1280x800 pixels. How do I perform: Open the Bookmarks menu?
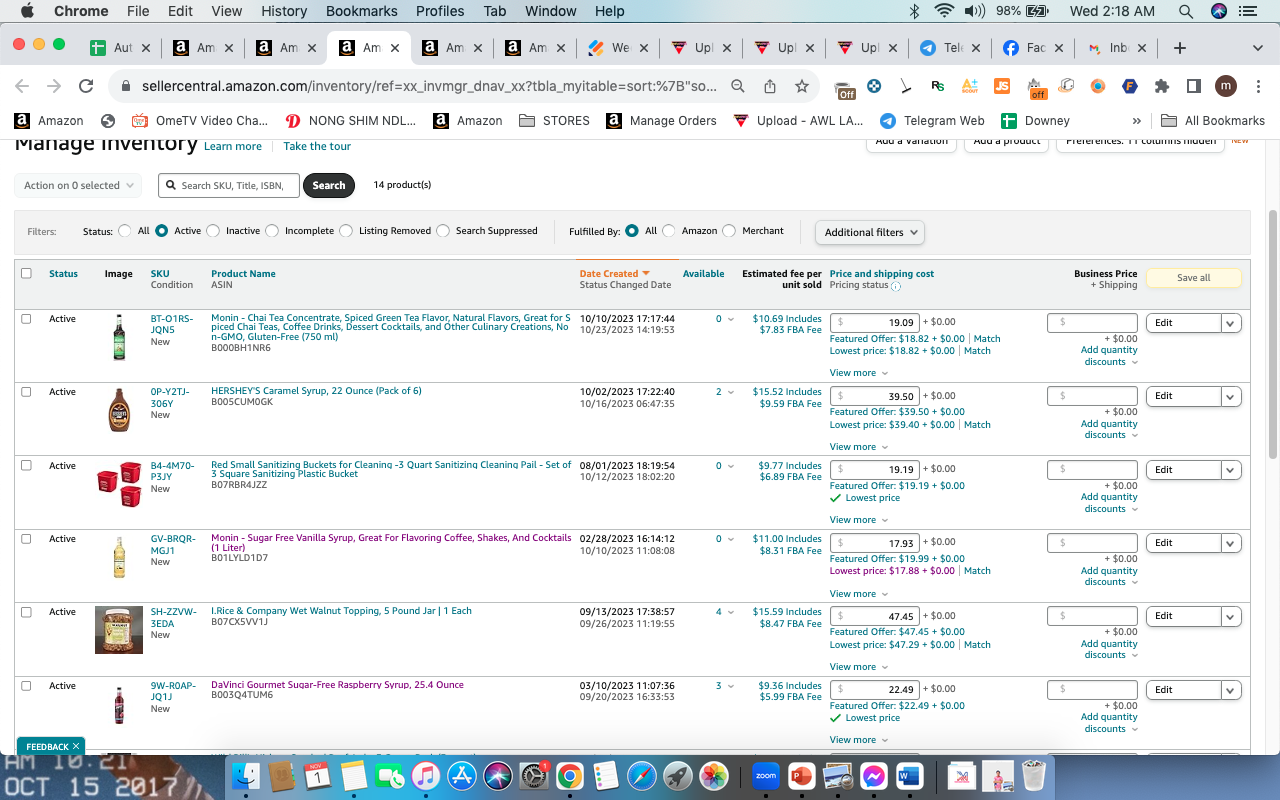point(361,11)
